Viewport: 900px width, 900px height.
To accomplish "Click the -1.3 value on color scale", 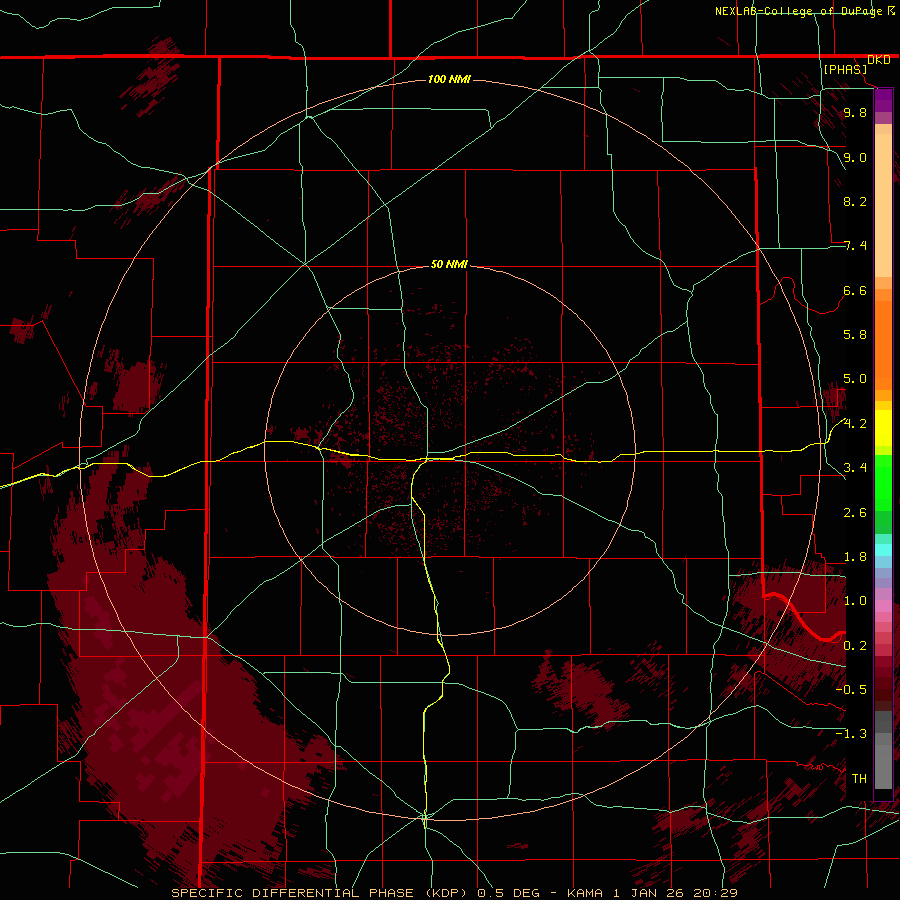I will (851, 734).
